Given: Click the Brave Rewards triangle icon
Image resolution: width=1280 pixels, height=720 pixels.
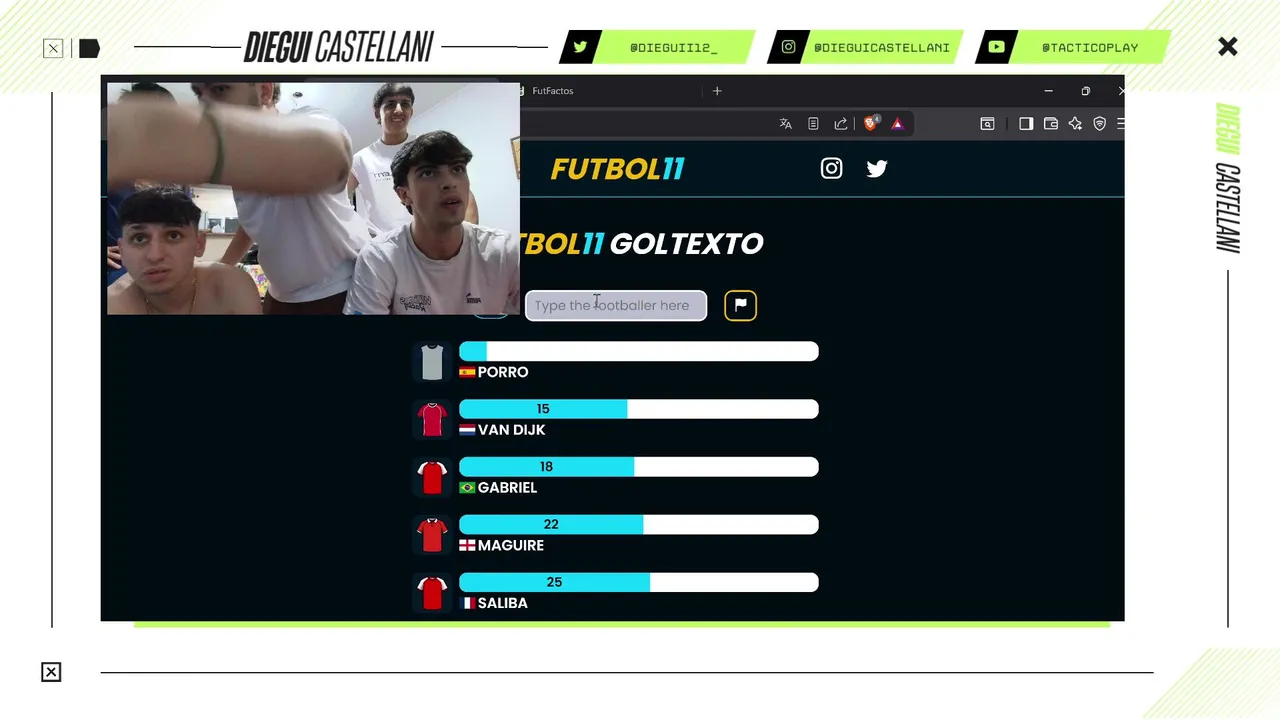Looking at the screenshot, I should tap(897, 124).
